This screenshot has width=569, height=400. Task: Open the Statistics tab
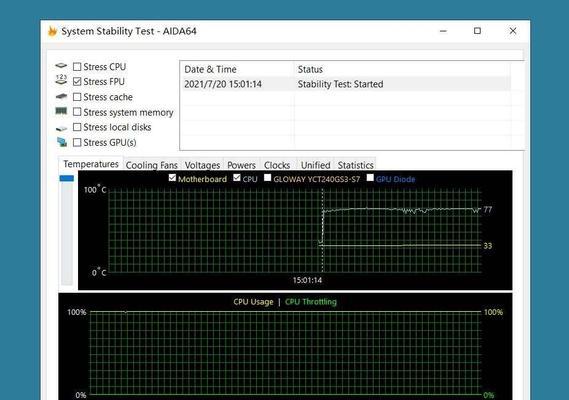pos(355,165)
